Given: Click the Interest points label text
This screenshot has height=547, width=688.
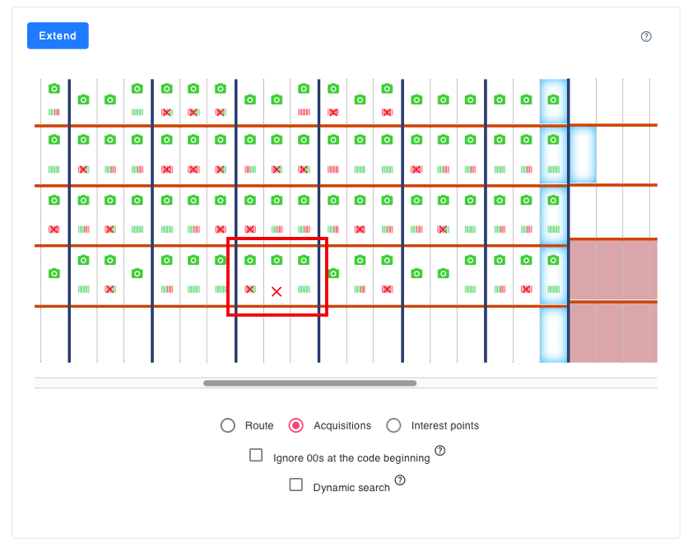Looking at the screenshot, I should tap(445, 426).
